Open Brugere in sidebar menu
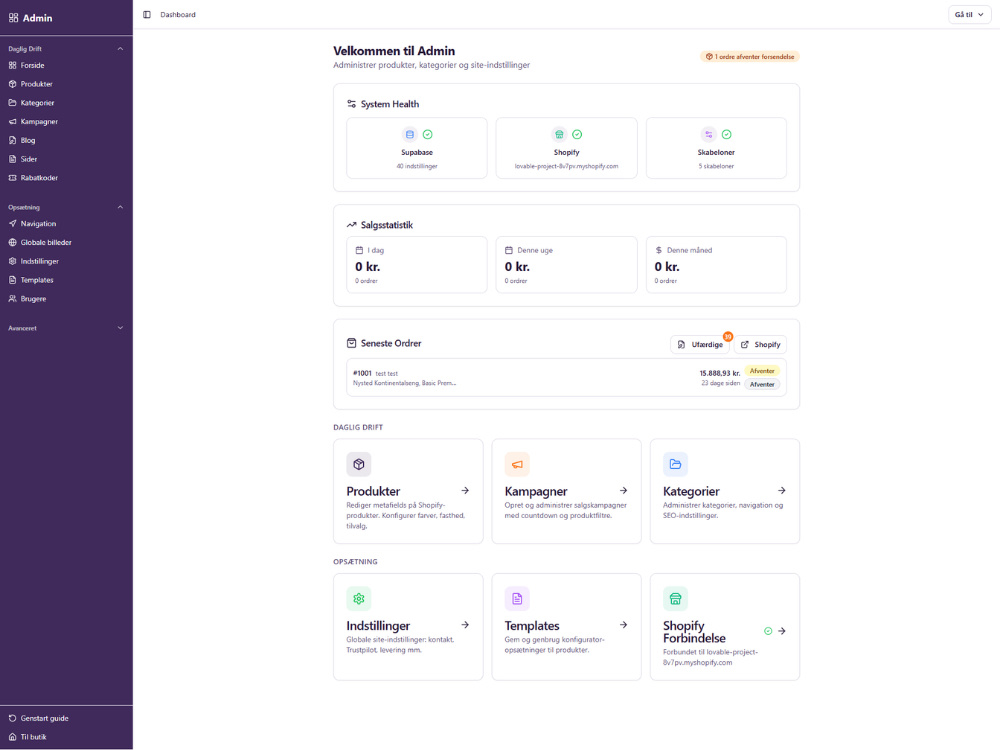 click(66, 298)
